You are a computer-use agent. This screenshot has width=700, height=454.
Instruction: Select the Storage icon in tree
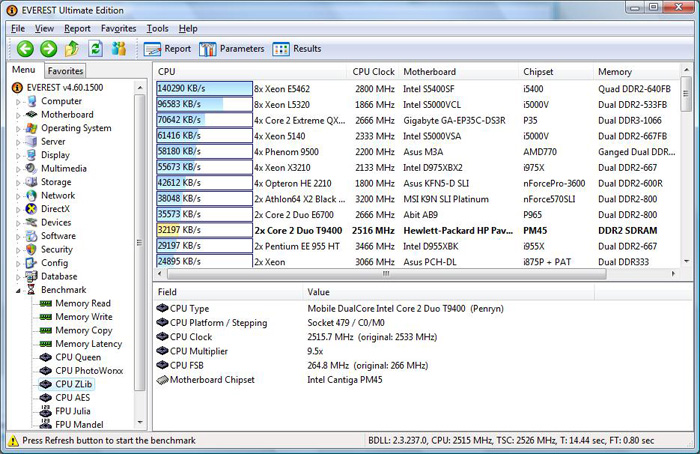(x=31, y=182)
